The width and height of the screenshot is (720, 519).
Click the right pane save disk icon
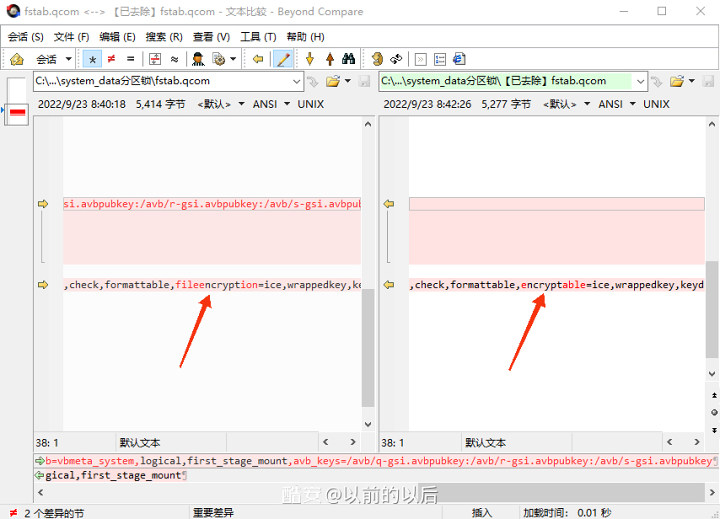click(709, 81)
